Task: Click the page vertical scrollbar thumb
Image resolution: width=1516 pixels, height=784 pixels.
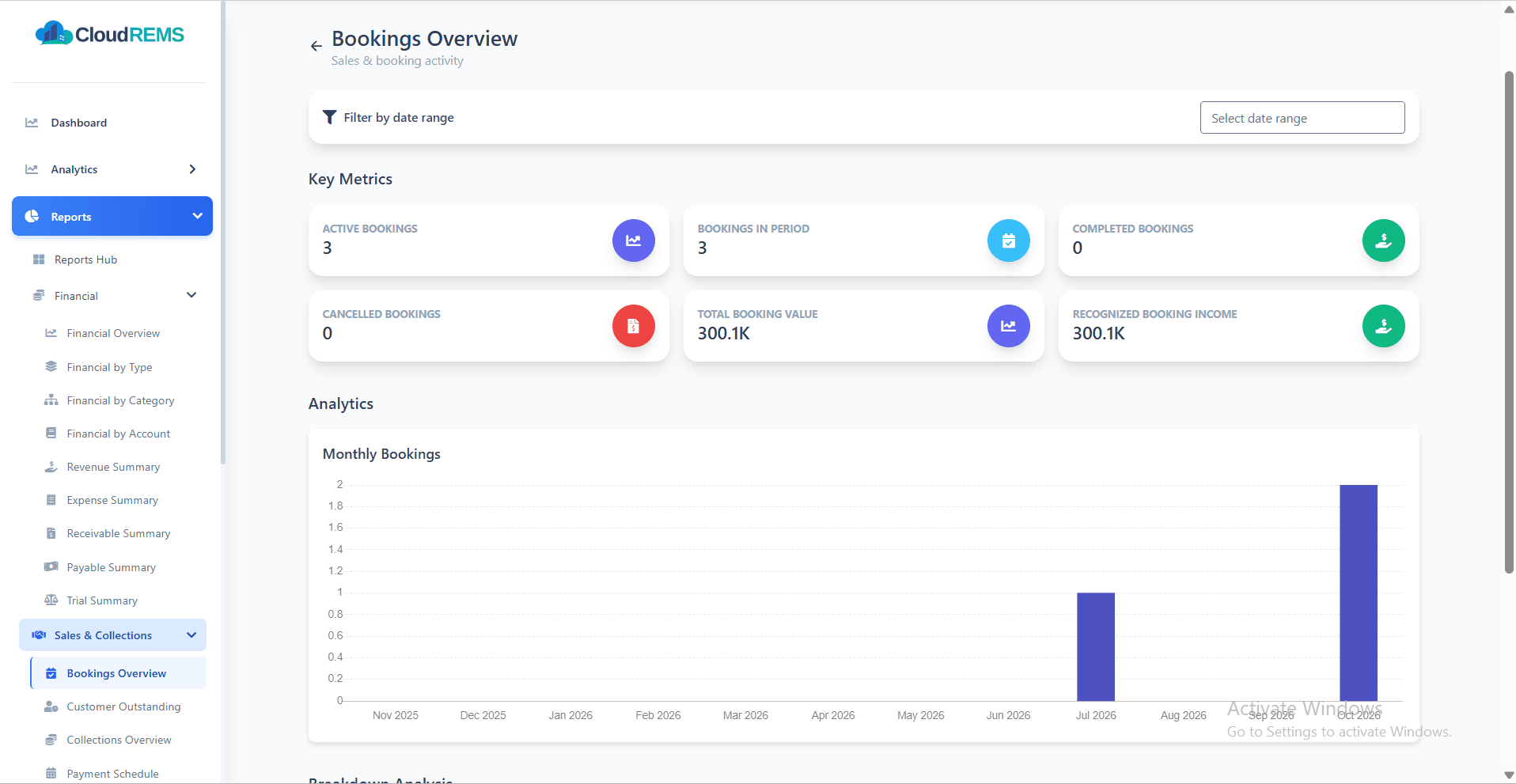Action: [1509, 322]
